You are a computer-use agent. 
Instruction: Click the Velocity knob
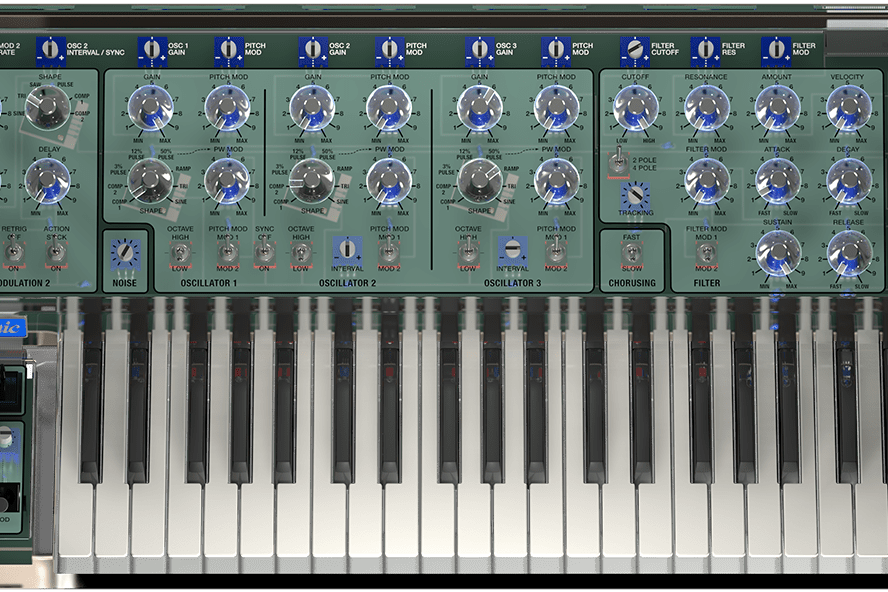click(x=849, y=108)
